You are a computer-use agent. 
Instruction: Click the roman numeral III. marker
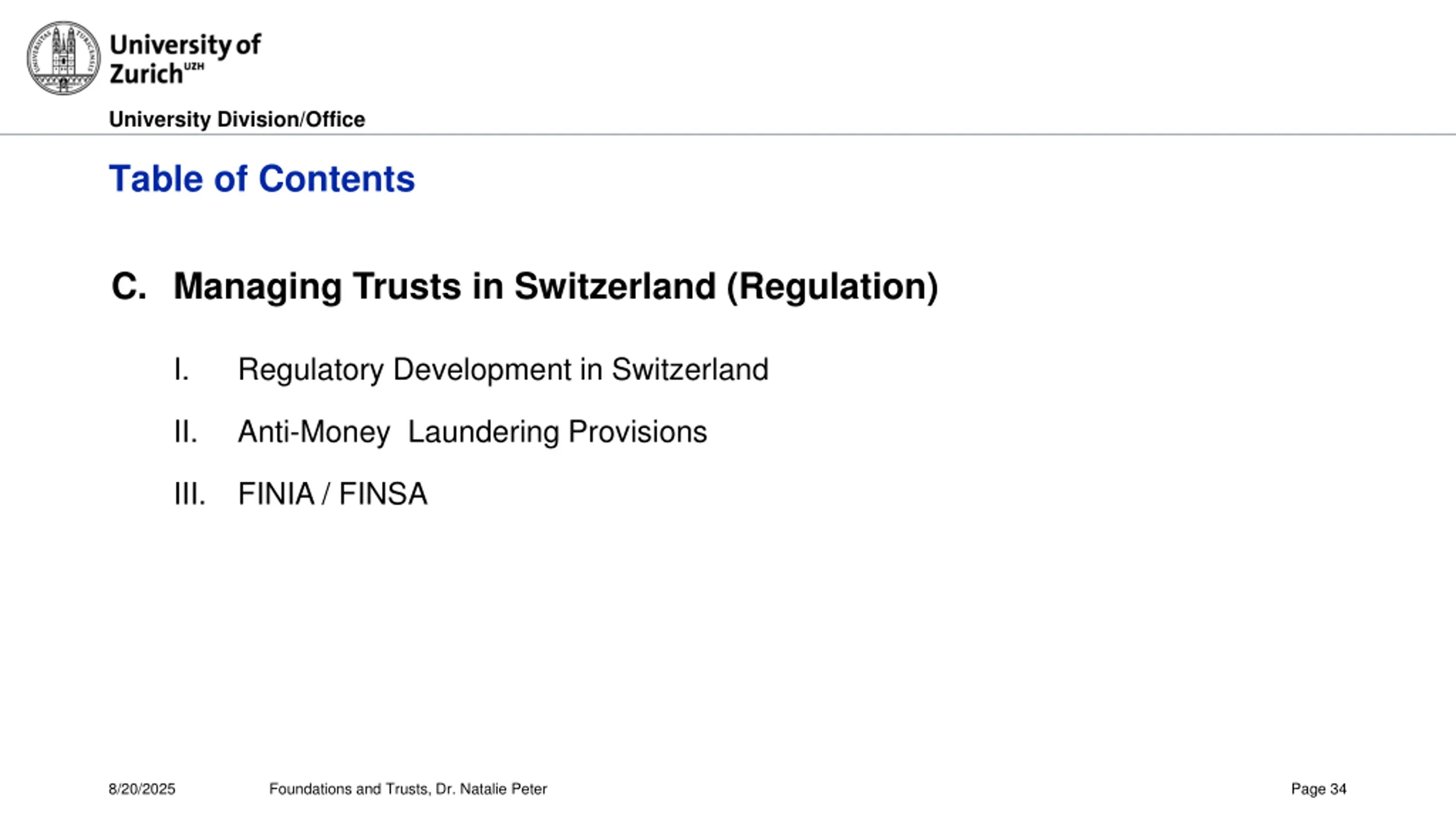(x=189, y=493)
